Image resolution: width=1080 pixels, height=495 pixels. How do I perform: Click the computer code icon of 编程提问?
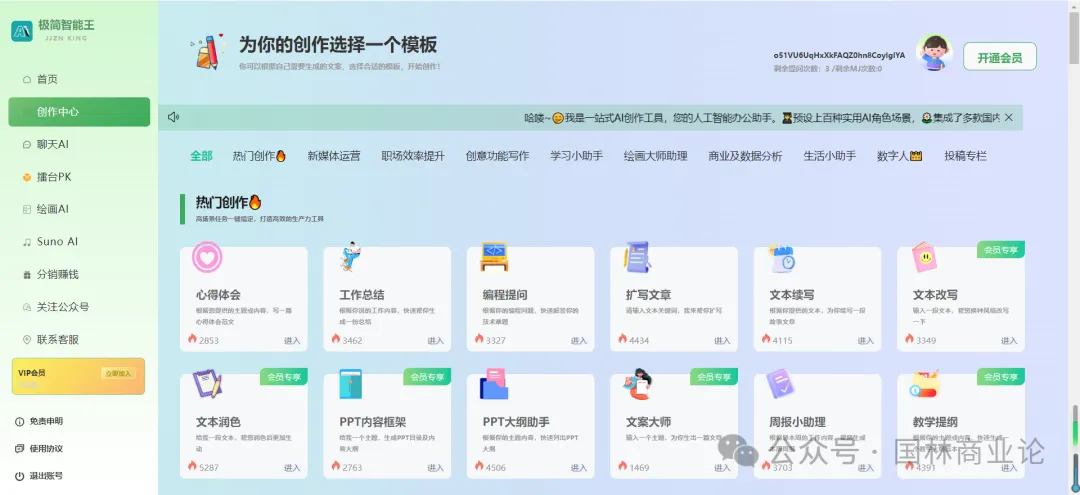(x=494, y=257)
